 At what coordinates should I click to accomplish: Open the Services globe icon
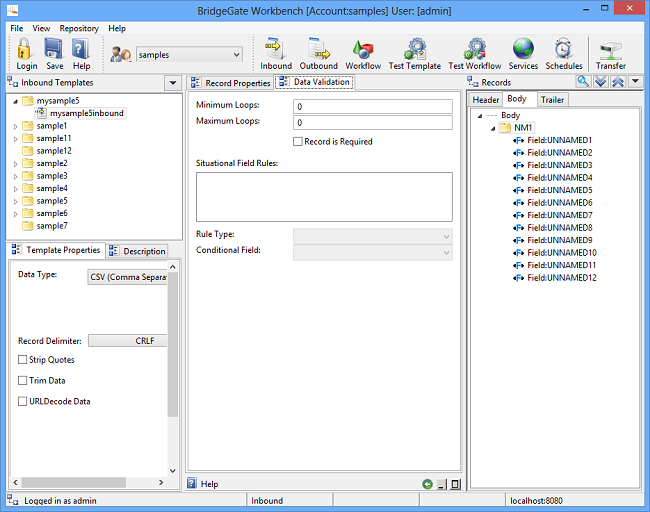point(523,49)
